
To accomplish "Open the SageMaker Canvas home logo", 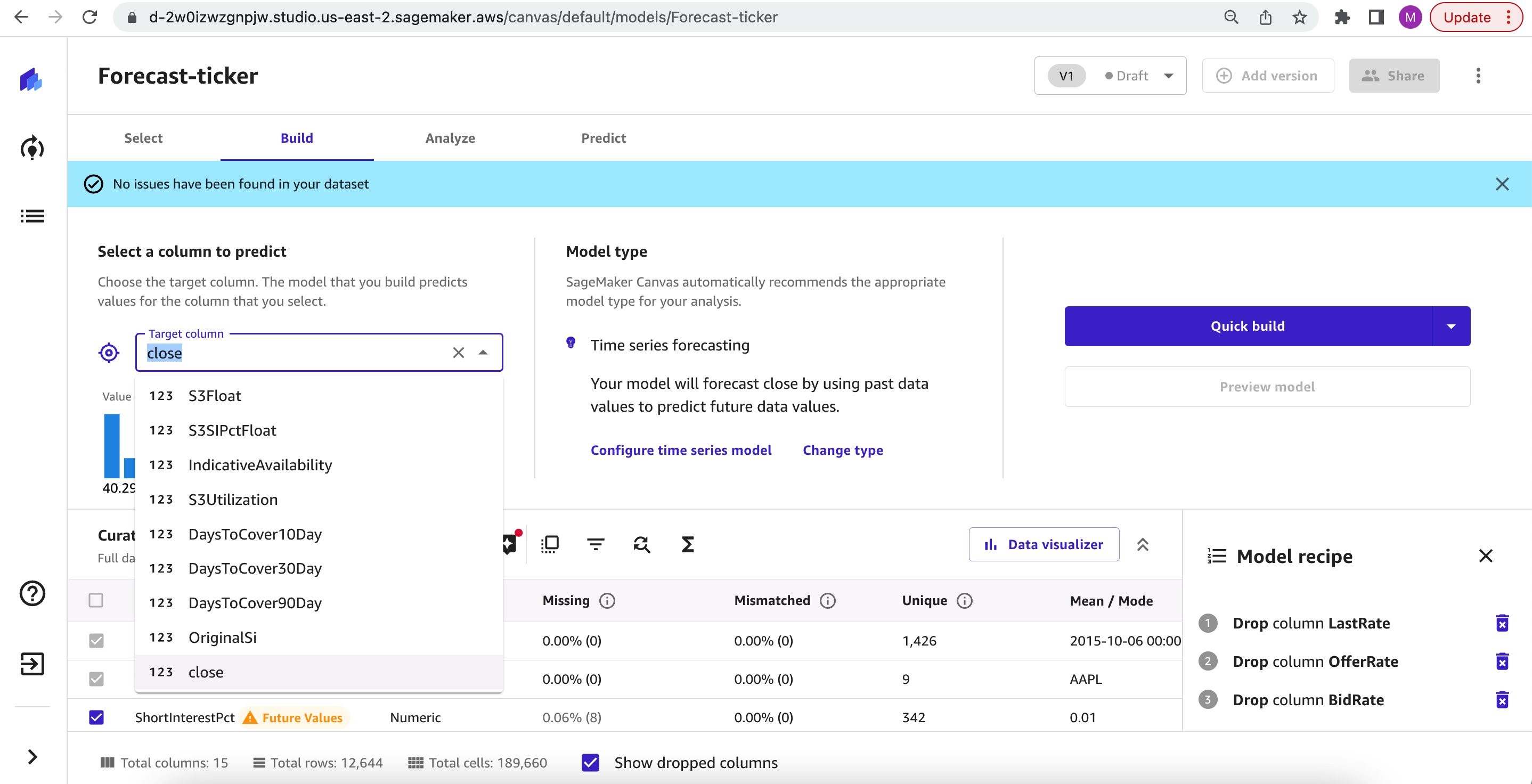I will (31, 80).
